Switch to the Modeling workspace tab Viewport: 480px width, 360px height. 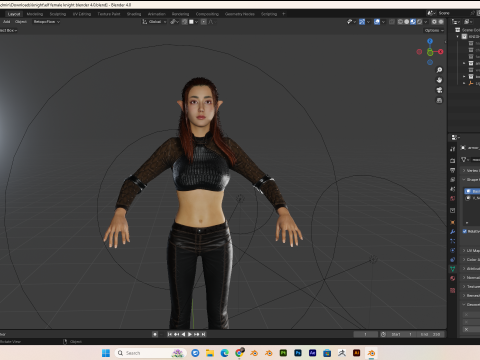coord(35,14)
